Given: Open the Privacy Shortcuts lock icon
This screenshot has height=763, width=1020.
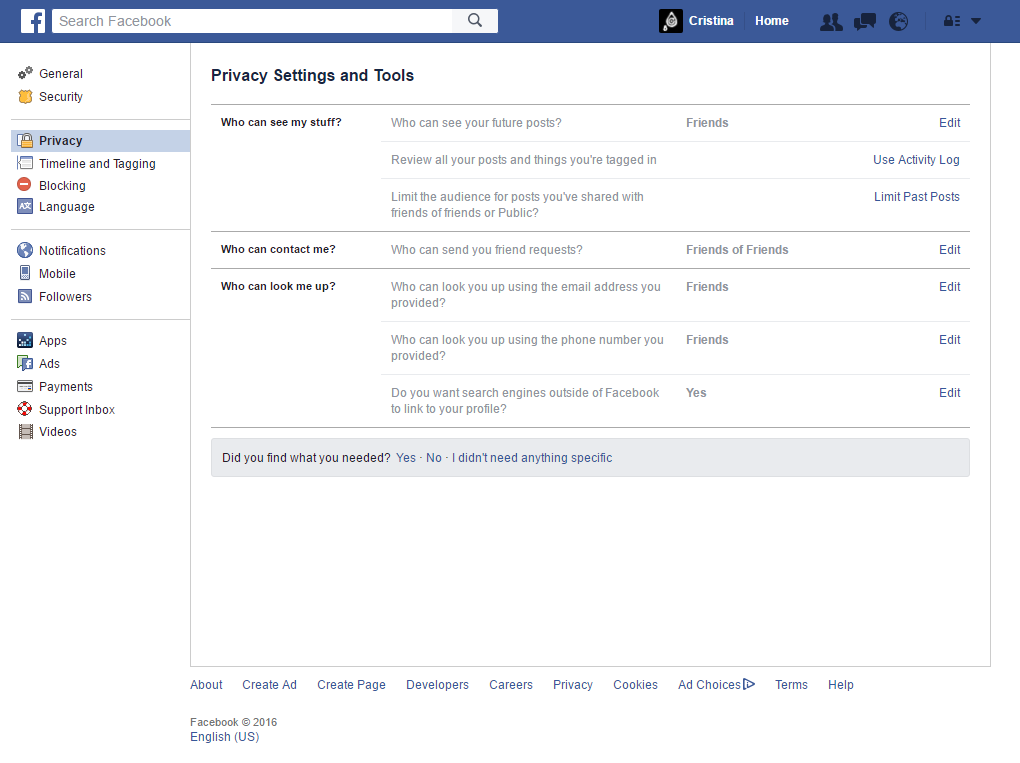Looking at the screenshot, I should 952,21.
